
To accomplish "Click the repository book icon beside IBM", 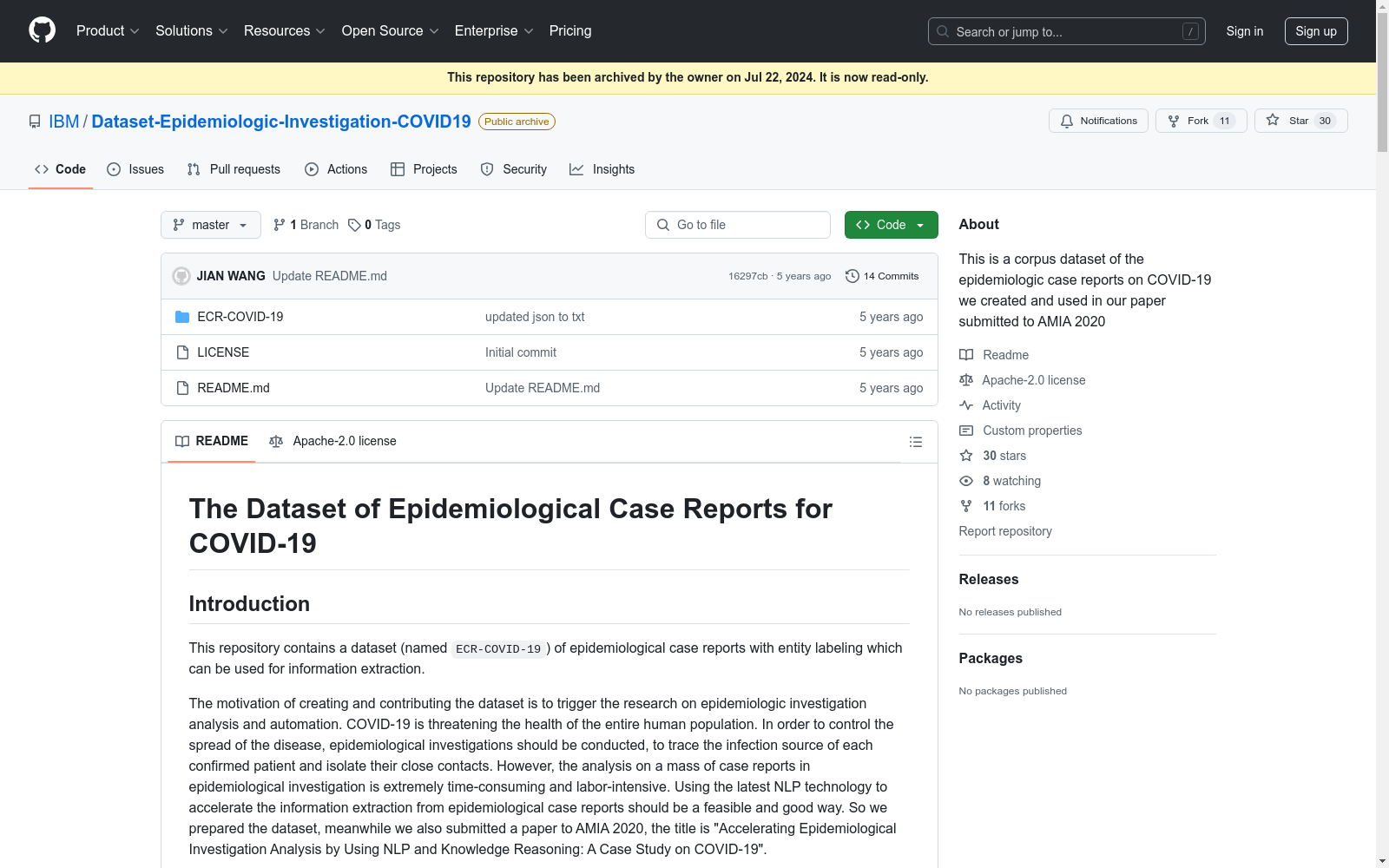I will point(35,122).
